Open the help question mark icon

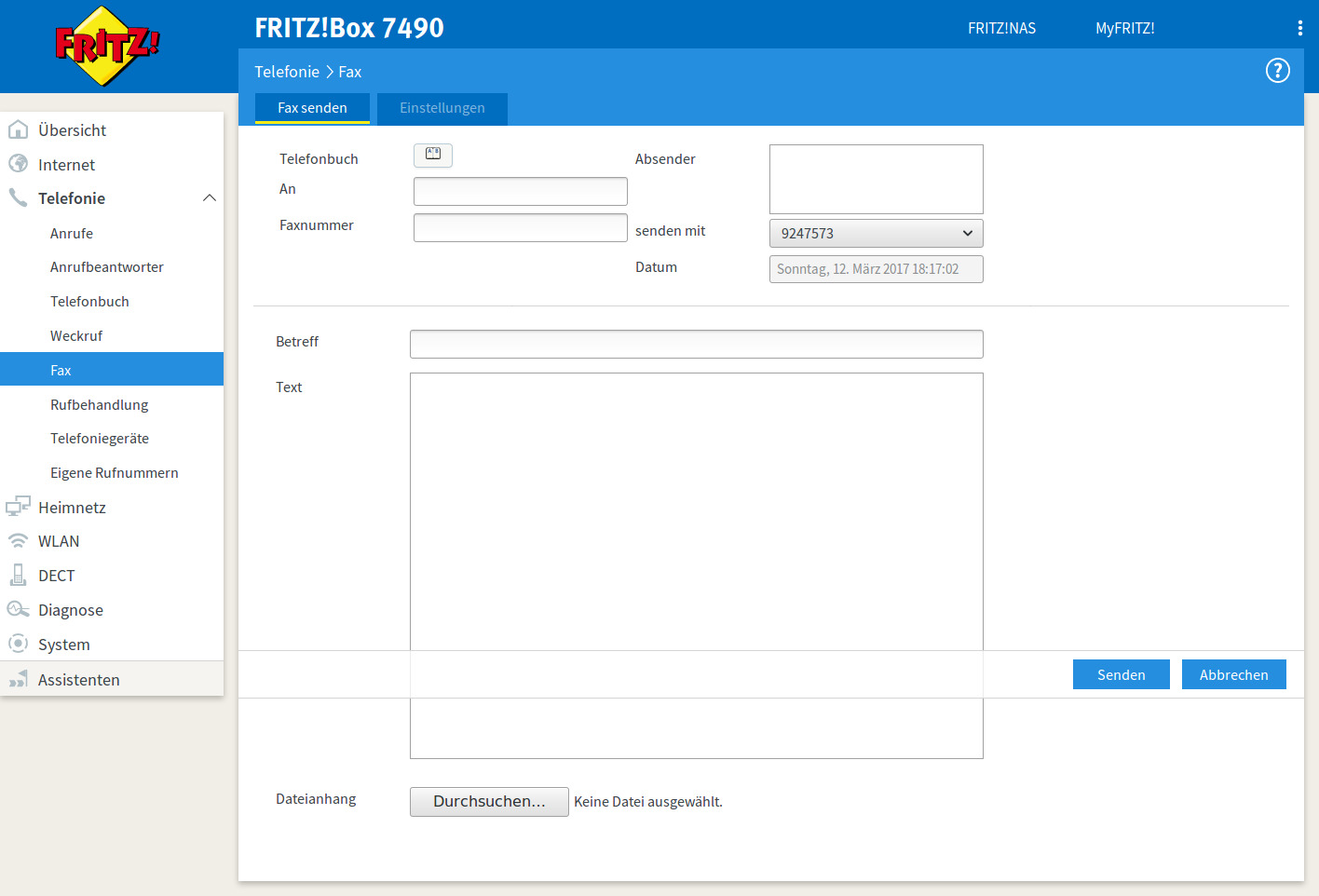1278,71
